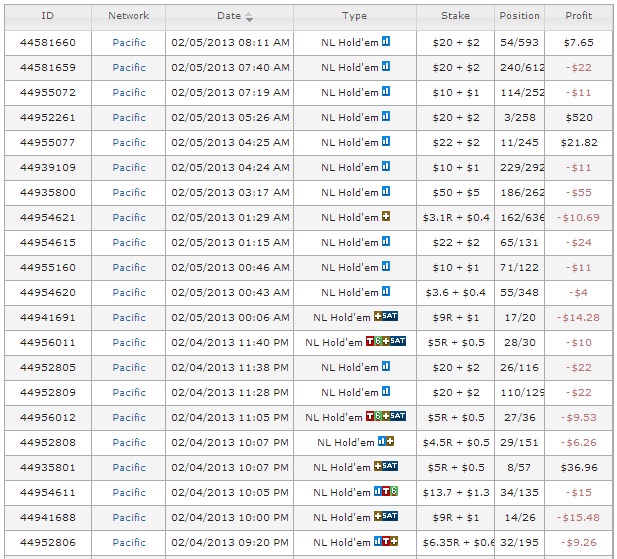The width and height of the screenshot is (617, 559).
Task: Click the blue type icon in row 44952809
Action: (386, 391)
